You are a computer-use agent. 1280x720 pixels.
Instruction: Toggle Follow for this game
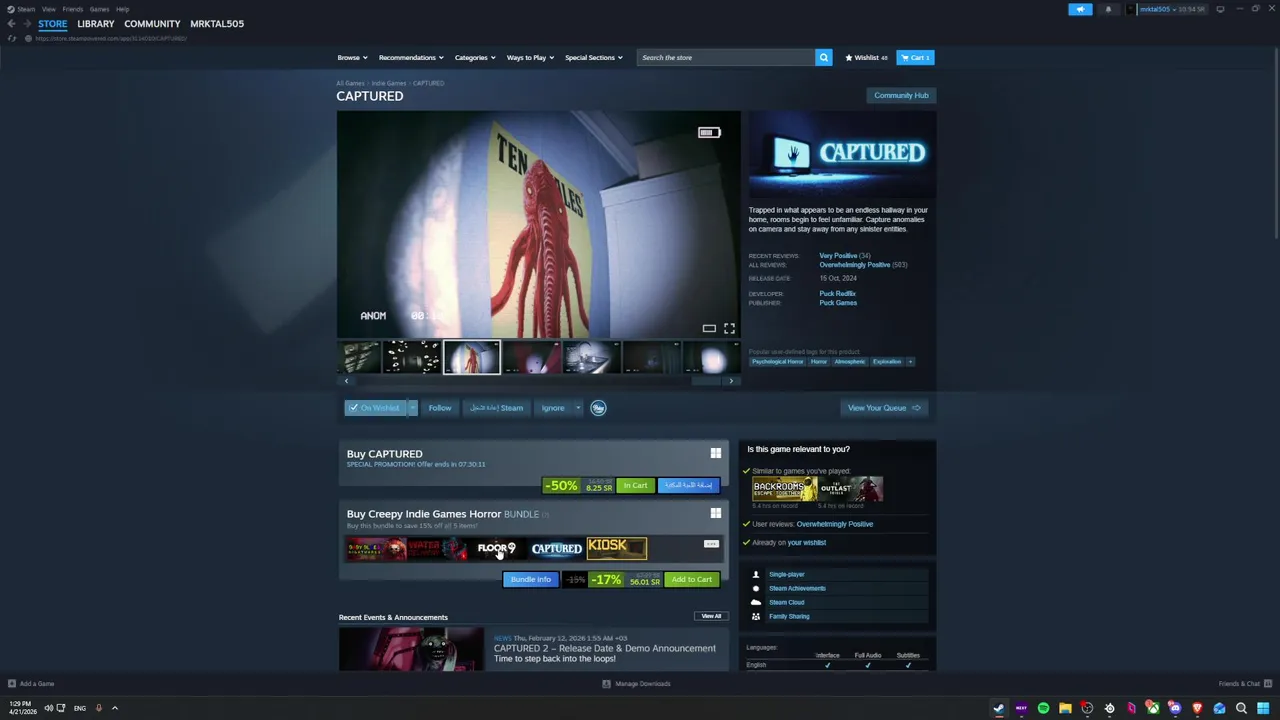point(440,408)
